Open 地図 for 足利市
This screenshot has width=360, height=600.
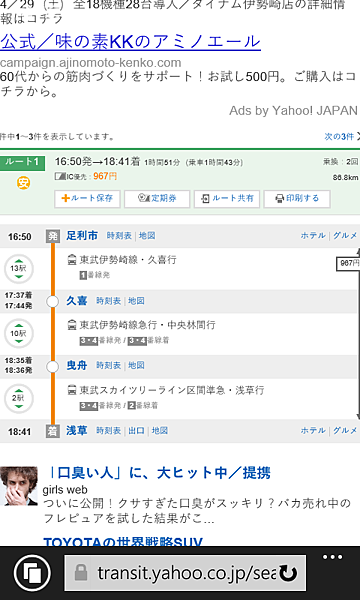[147, 236]
